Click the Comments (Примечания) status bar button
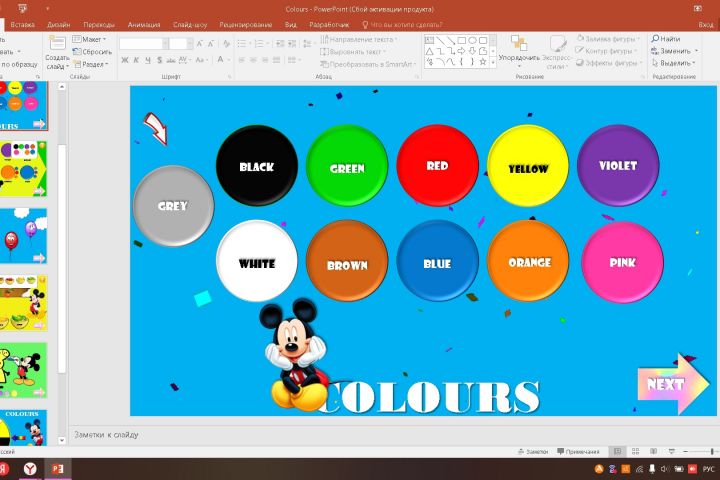 (x=578, y=452)
